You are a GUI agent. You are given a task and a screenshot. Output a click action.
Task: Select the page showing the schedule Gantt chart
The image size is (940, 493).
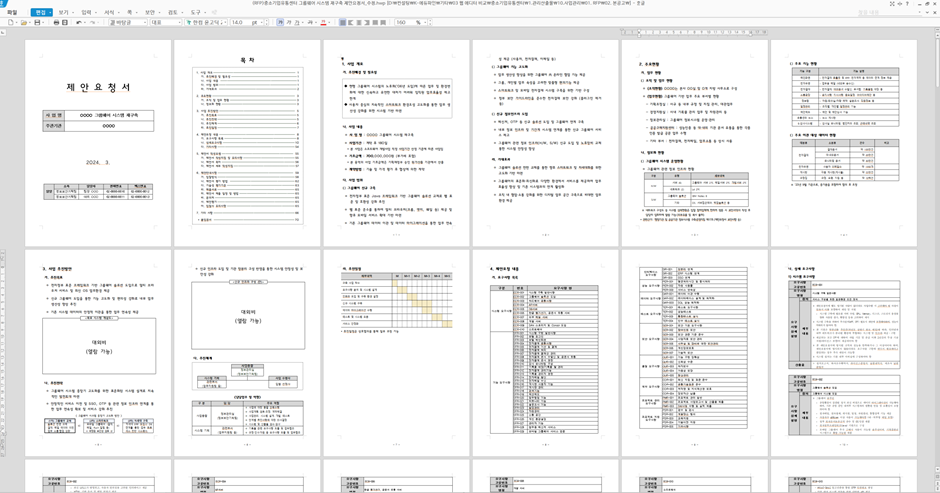point(396,353)
